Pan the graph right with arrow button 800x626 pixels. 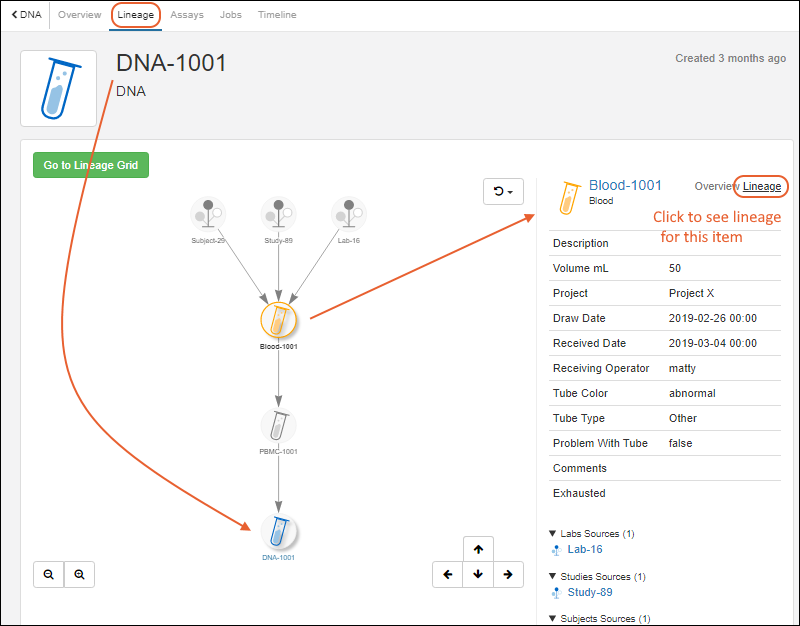tap(508, 574)
